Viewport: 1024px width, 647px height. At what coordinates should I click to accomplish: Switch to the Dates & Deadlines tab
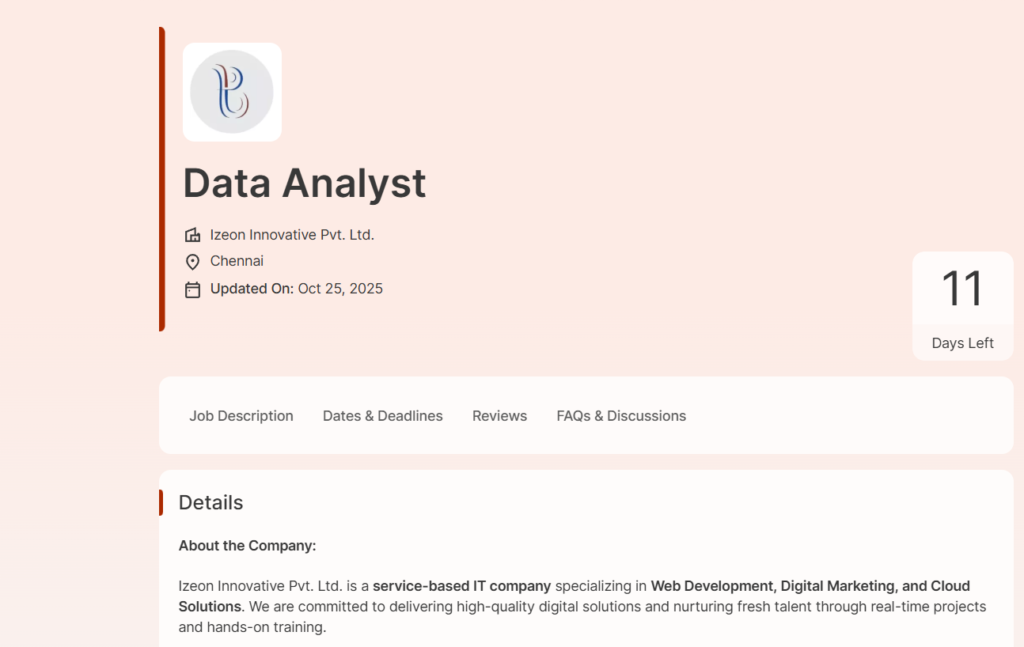[x=382, y=416]
